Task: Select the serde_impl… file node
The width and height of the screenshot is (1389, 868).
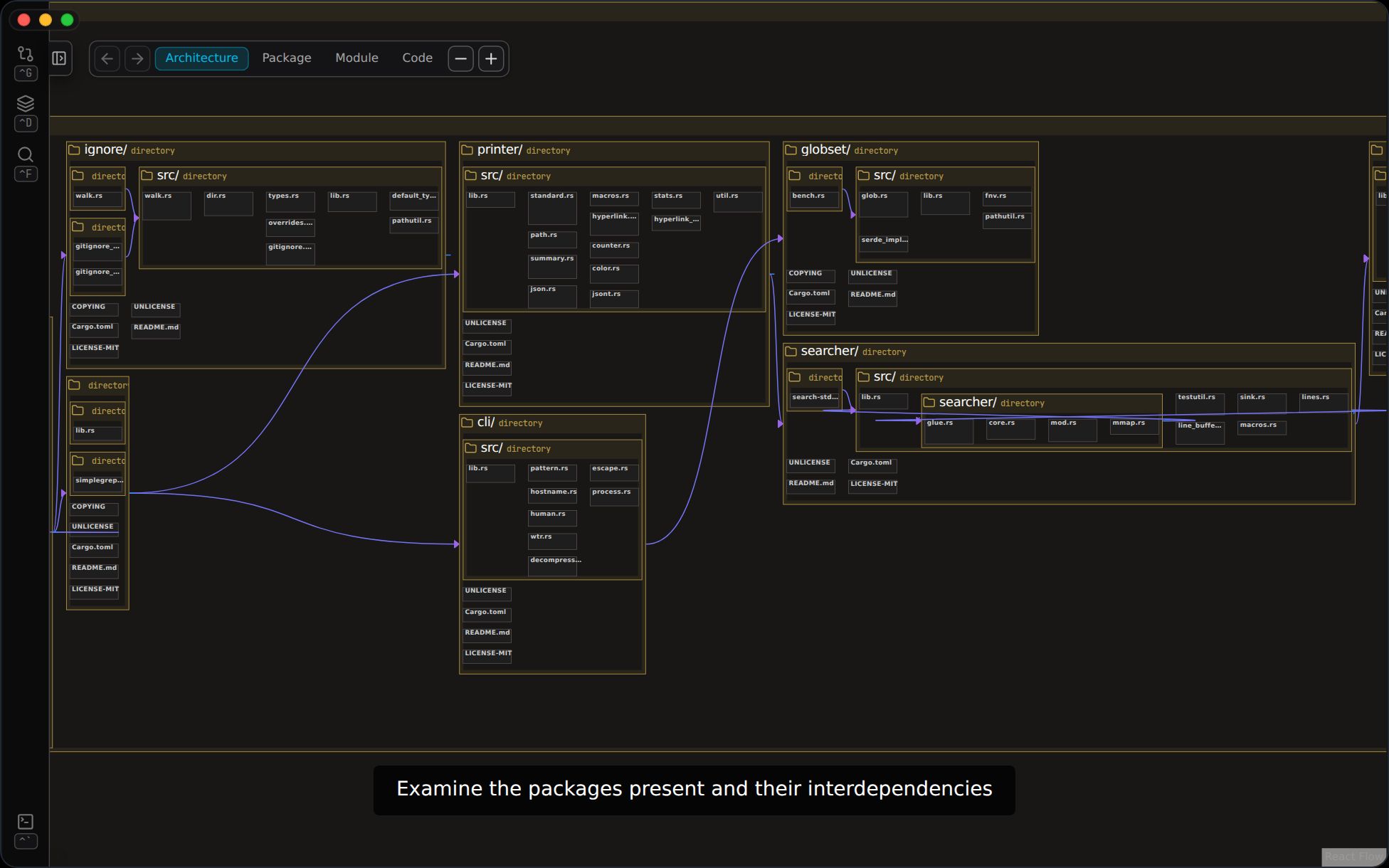Action: 884,244
